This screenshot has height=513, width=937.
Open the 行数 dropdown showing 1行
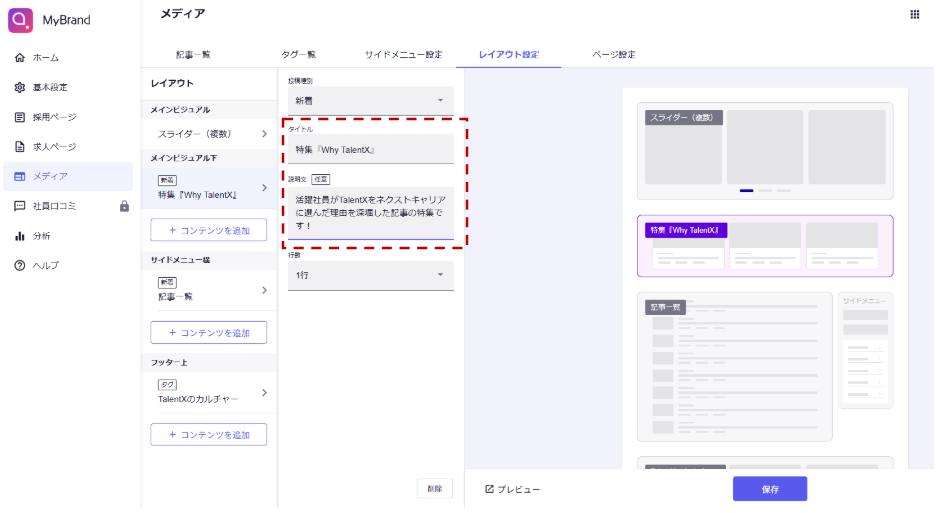(x=370, y=275)
